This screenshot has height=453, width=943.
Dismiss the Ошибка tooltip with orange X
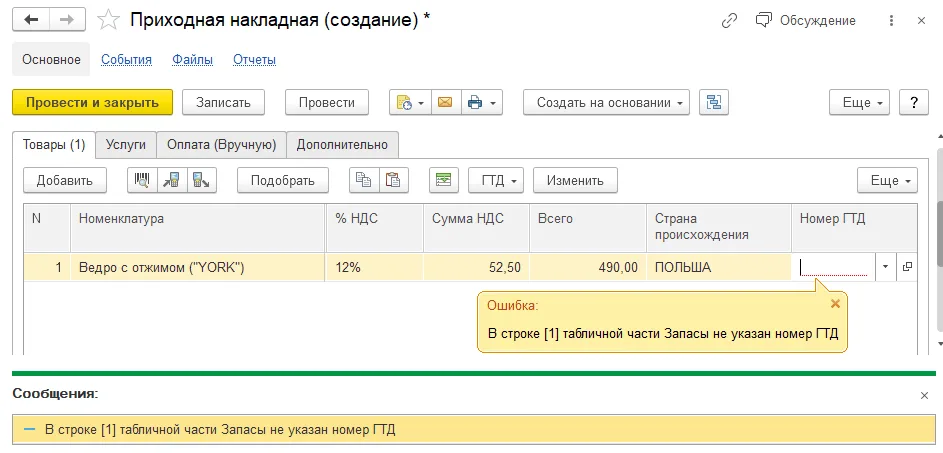coord(835,304)
